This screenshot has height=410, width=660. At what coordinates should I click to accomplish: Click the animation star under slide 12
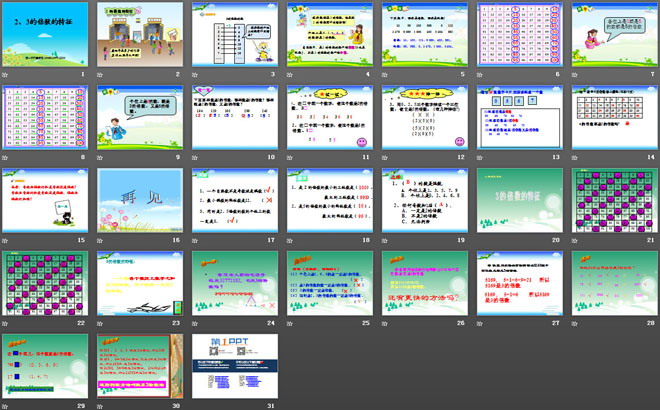point(385,158)
